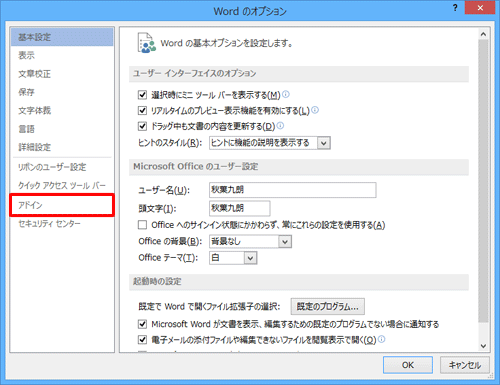Select 文章校正 category in sidebar

pos(62,74)
